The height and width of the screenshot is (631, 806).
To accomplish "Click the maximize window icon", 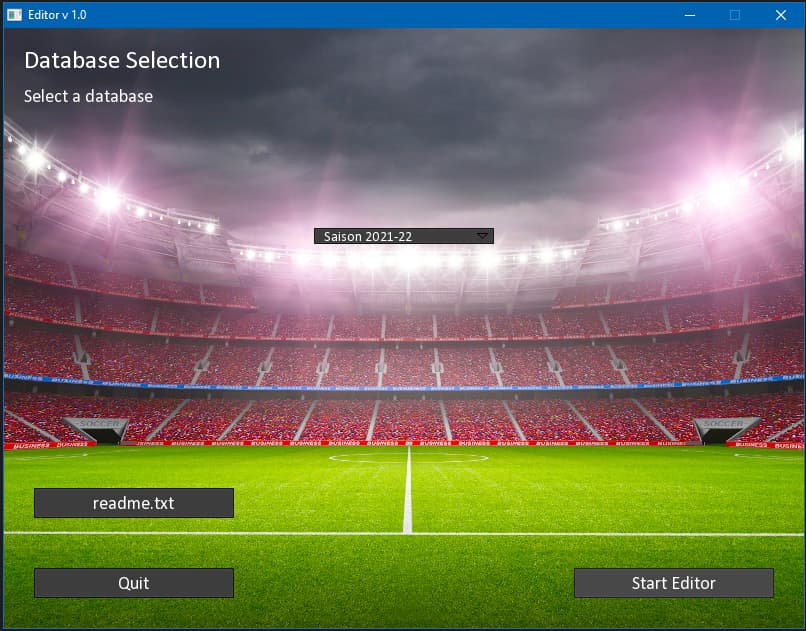I will (735, 15).
